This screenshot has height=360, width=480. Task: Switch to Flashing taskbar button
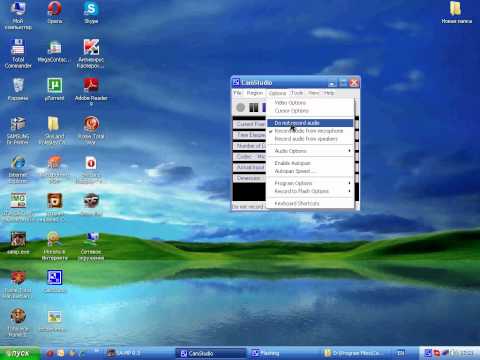click(283, 353)
